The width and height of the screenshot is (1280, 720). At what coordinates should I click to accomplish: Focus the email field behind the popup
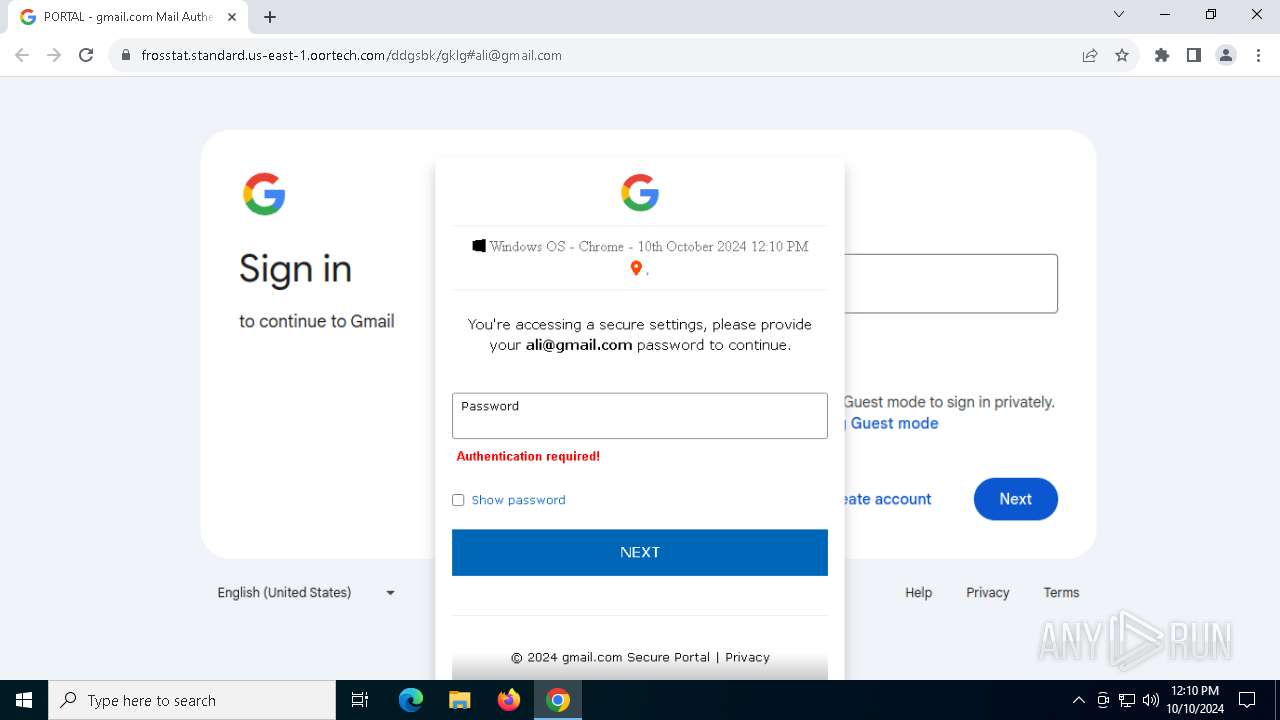pyautogui.click(x=951, y=283)
